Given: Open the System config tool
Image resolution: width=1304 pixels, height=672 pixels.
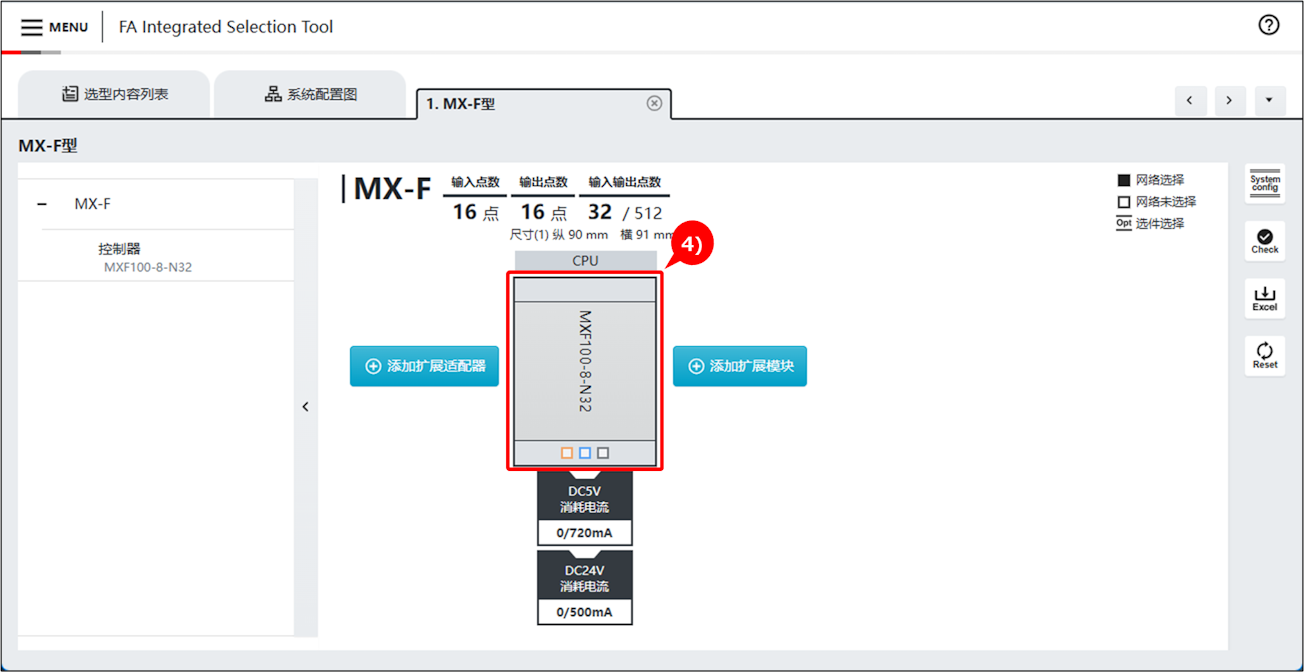Looking at the screenshot, I should [1264, 183].
